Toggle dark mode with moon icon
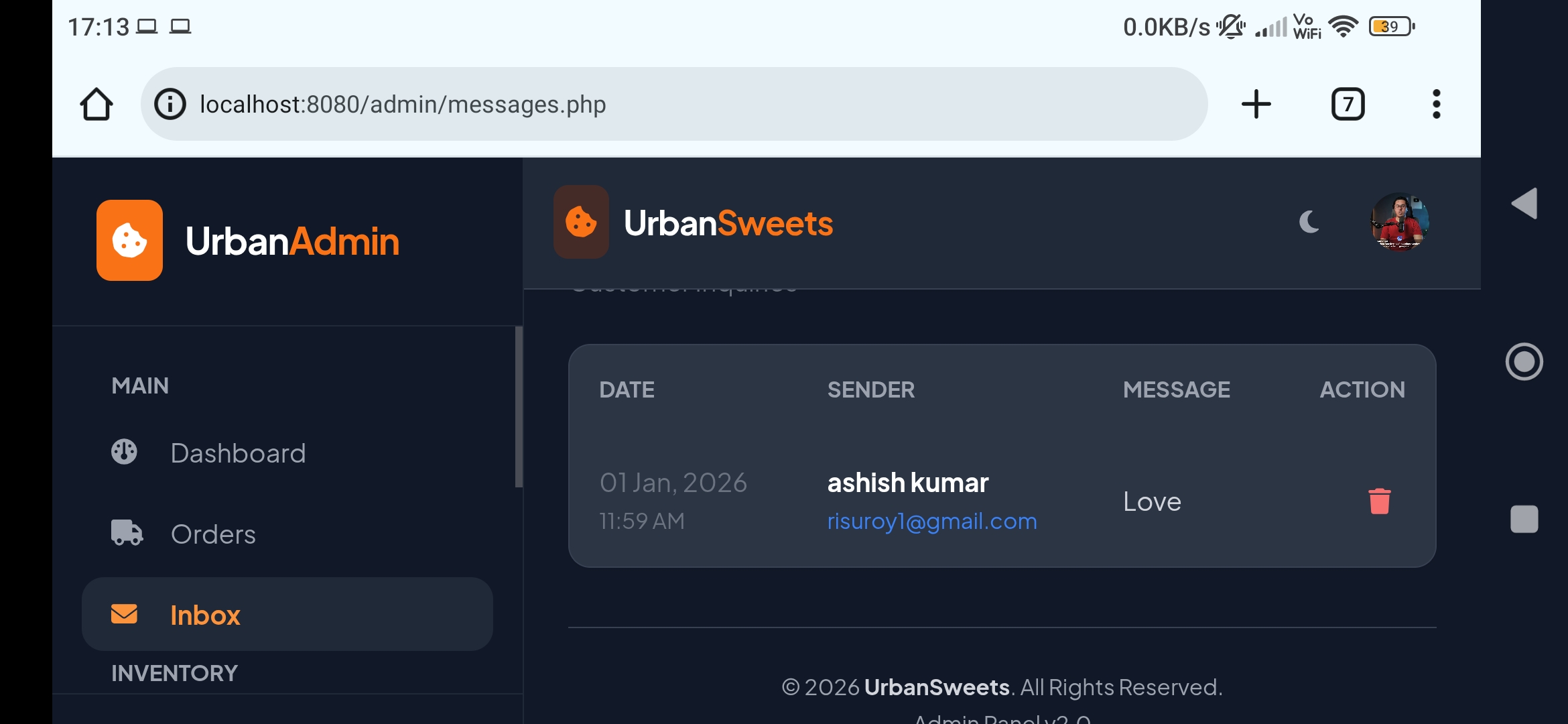Image resolution: width=1568 pixels, height=724 pixels. pyautogui.click(x=1309, y=222)
